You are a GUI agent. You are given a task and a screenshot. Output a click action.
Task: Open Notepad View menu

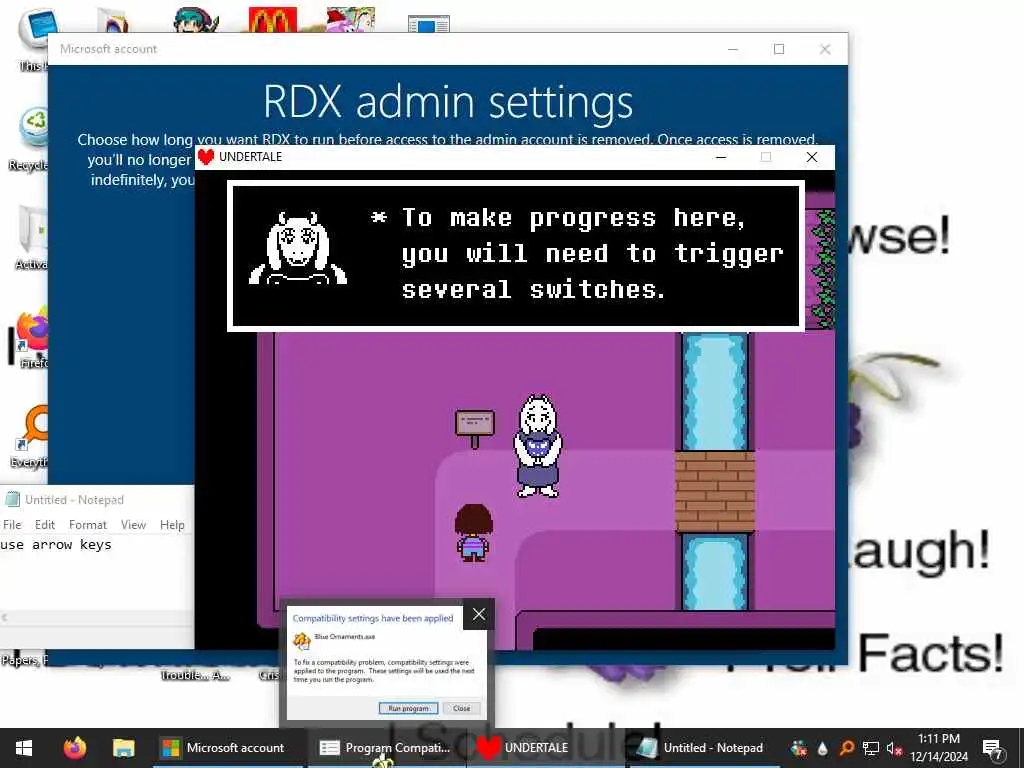133,524
